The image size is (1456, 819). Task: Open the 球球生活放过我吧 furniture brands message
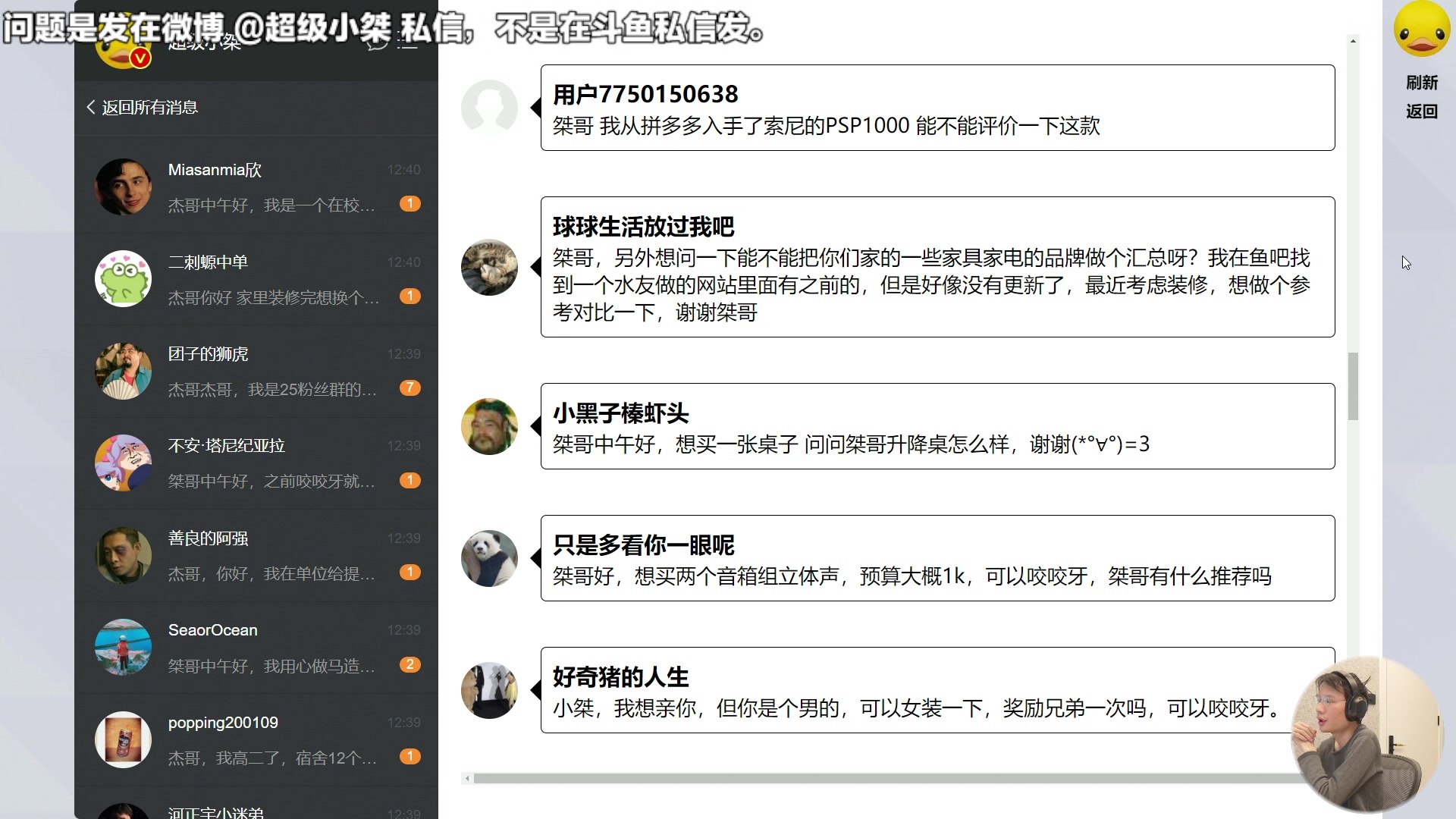coord(937,267)
